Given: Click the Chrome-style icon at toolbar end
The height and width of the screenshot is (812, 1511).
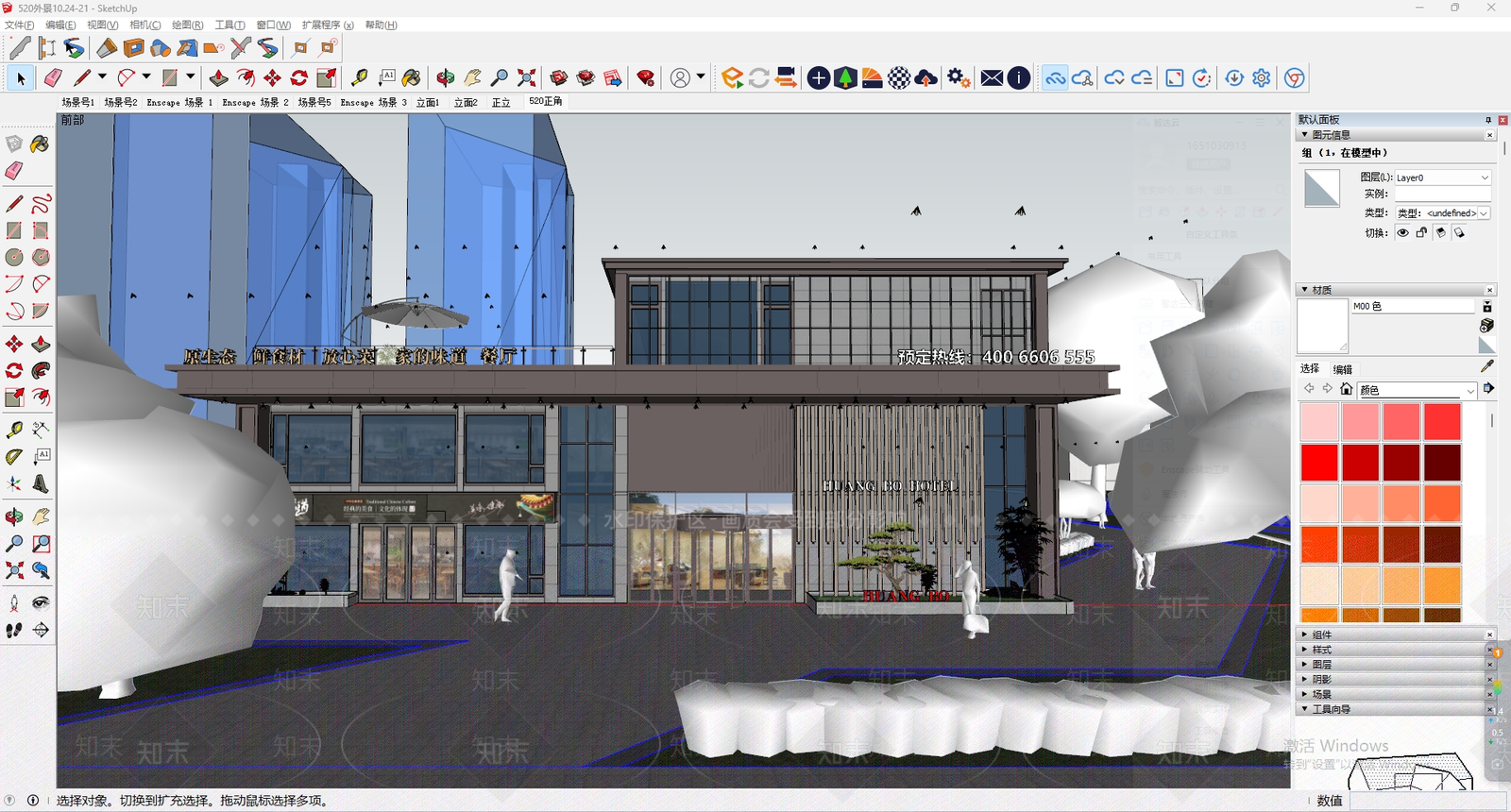Looking at the screenshot, I should click(x=1295, y=78).
